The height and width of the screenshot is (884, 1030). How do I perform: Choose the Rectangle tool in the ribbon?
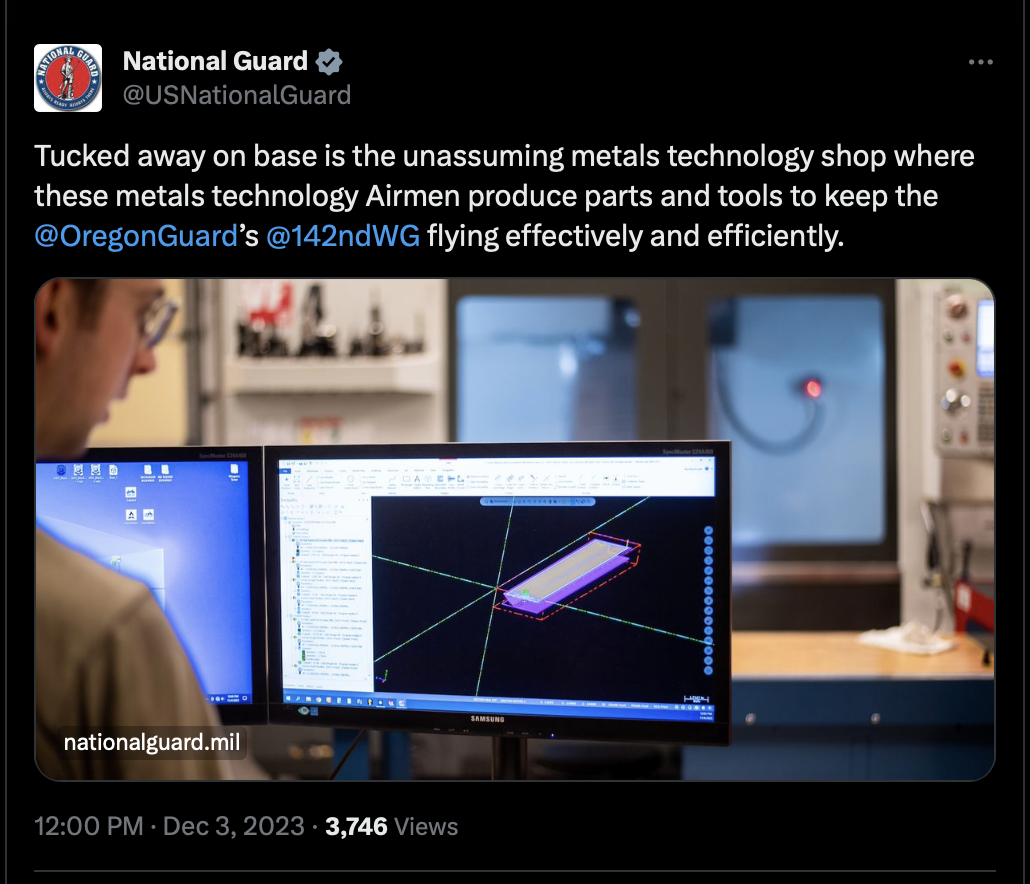406,481
